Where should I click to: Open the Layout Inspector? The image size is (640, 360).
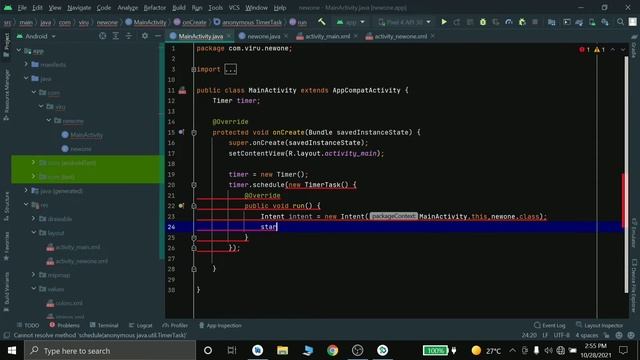[600, 325]
